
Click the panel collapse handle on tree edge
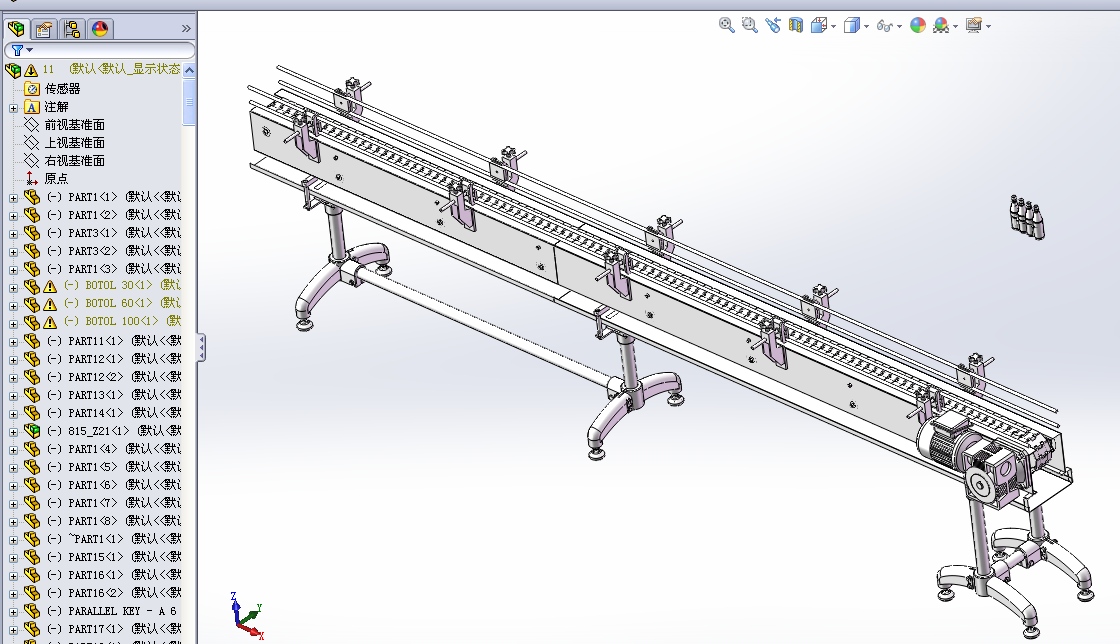201,348
